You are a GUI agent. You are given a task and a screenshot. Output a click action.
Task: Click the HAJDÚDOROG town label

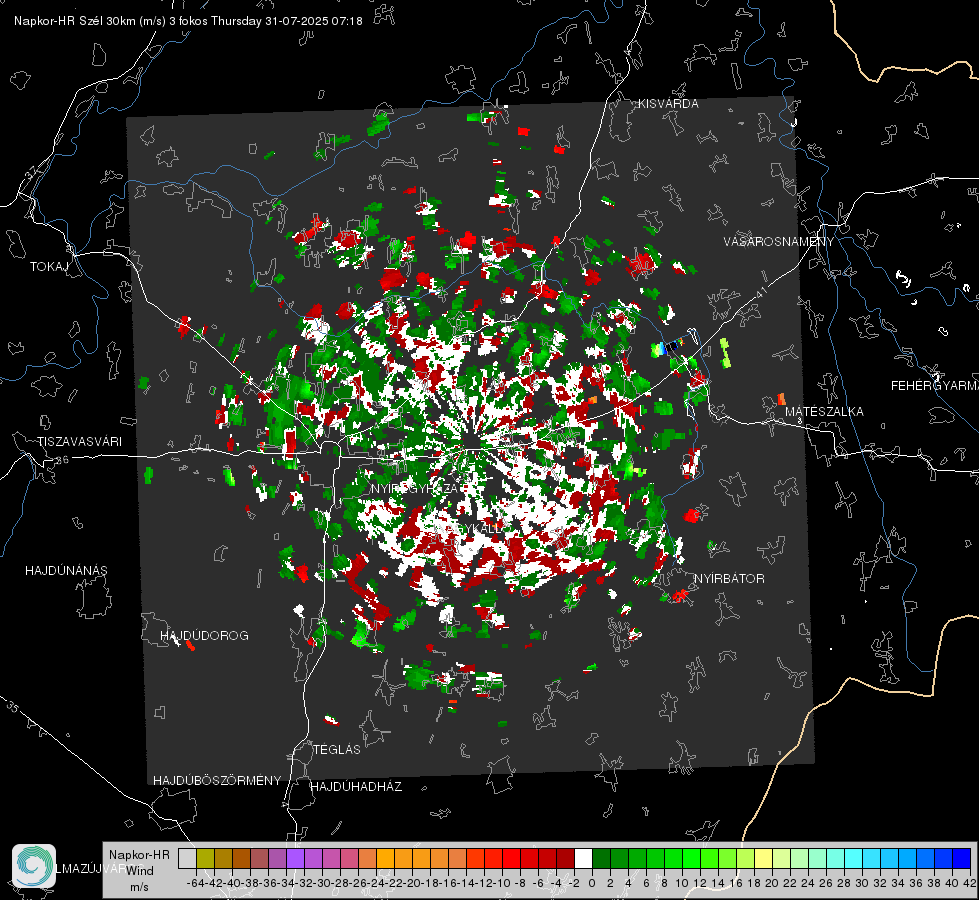point(204,636)
